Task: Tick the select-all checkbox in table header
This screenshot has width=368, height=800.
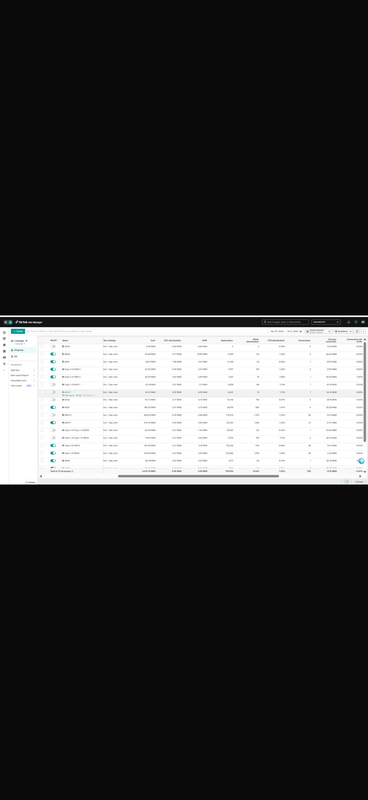Action: (x=42, y=340)
